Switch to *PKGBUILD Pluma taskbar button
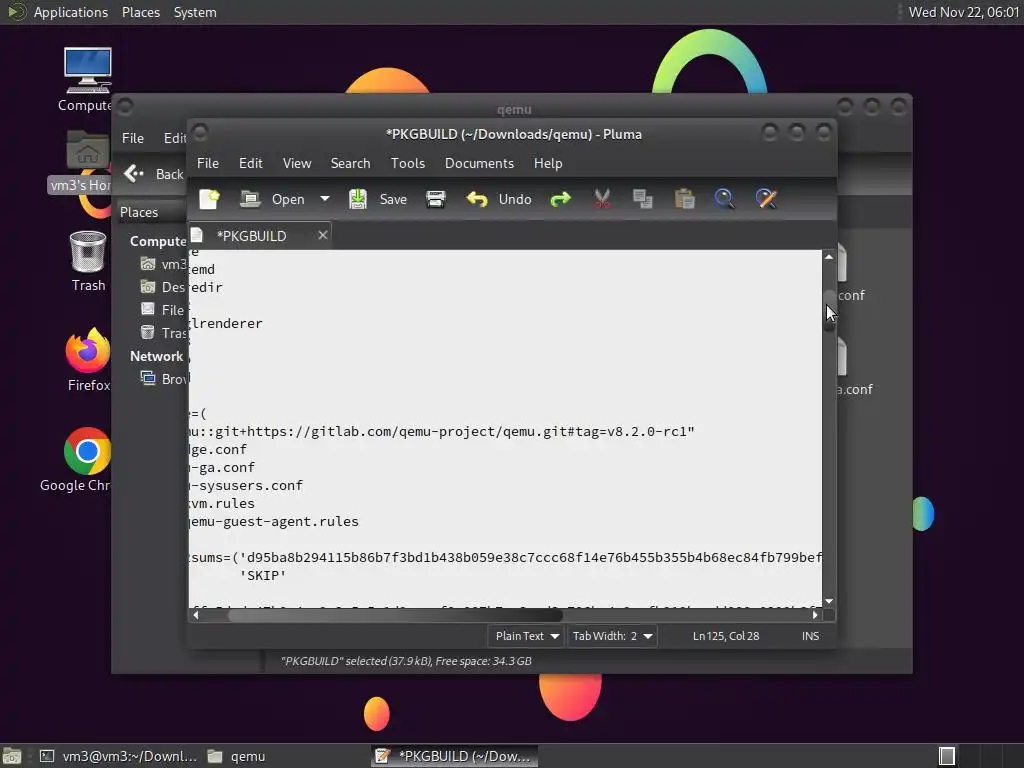This screenshot has width=1024, height=768. click(455, 756)
